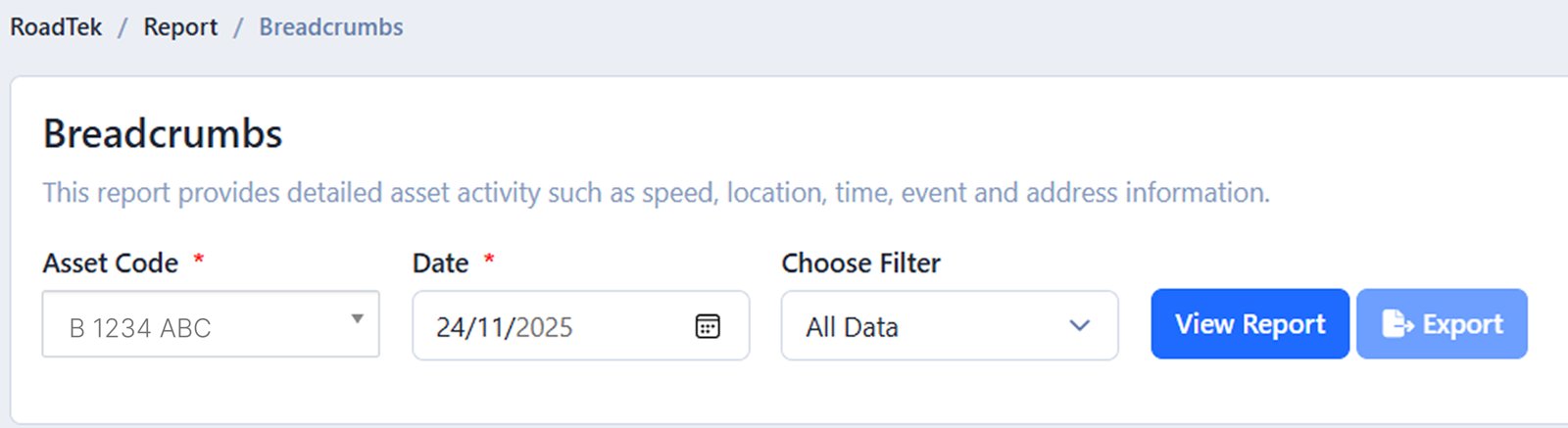Viewport: 1568px width, 428px height.
Task: Expand the Asset Code dropdown arrow
Action: click(x=358, y=319)
